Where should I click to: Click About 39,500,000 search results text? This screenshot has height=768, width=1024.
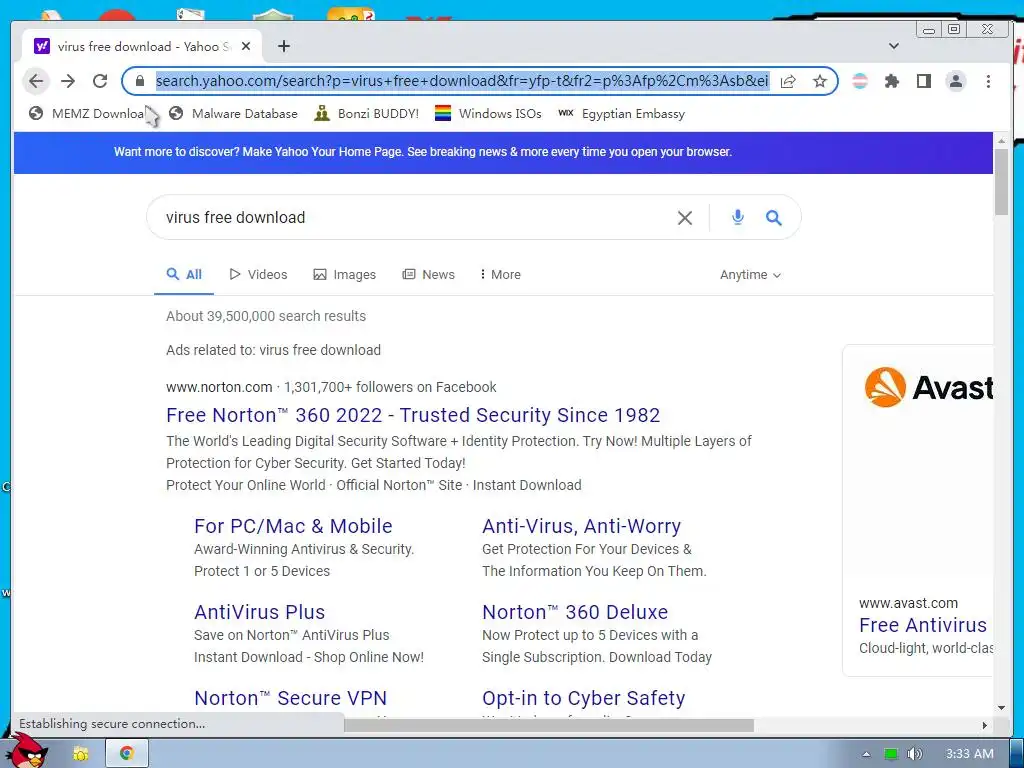point(266,316)
